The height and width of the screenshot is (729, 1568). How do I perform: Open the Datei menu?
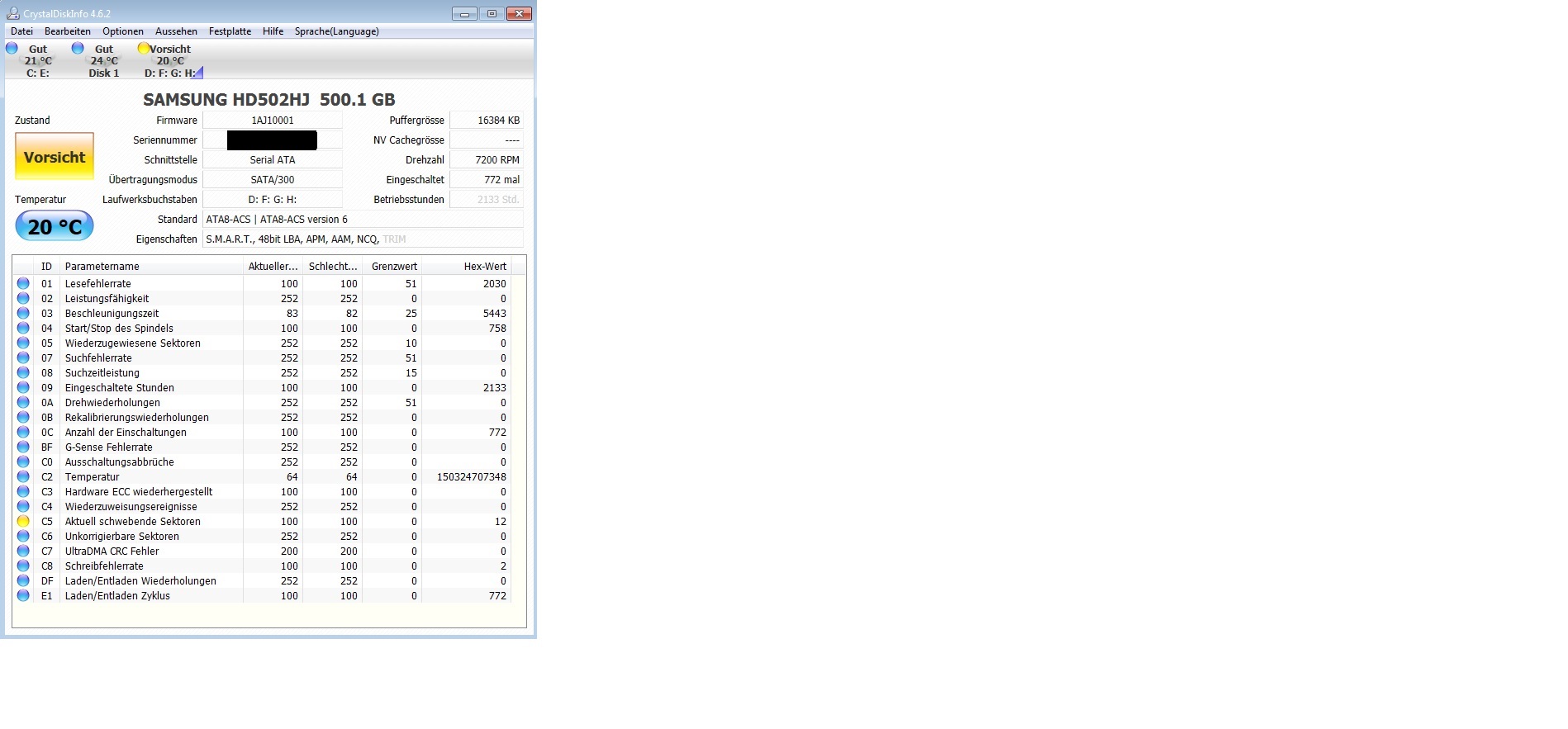click(22, 31)
